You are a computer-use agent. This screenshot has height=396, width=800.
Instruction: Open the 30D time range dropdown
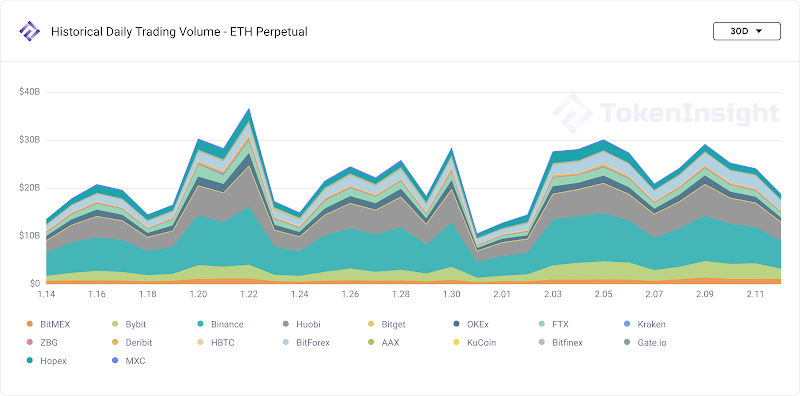point(746,31)
